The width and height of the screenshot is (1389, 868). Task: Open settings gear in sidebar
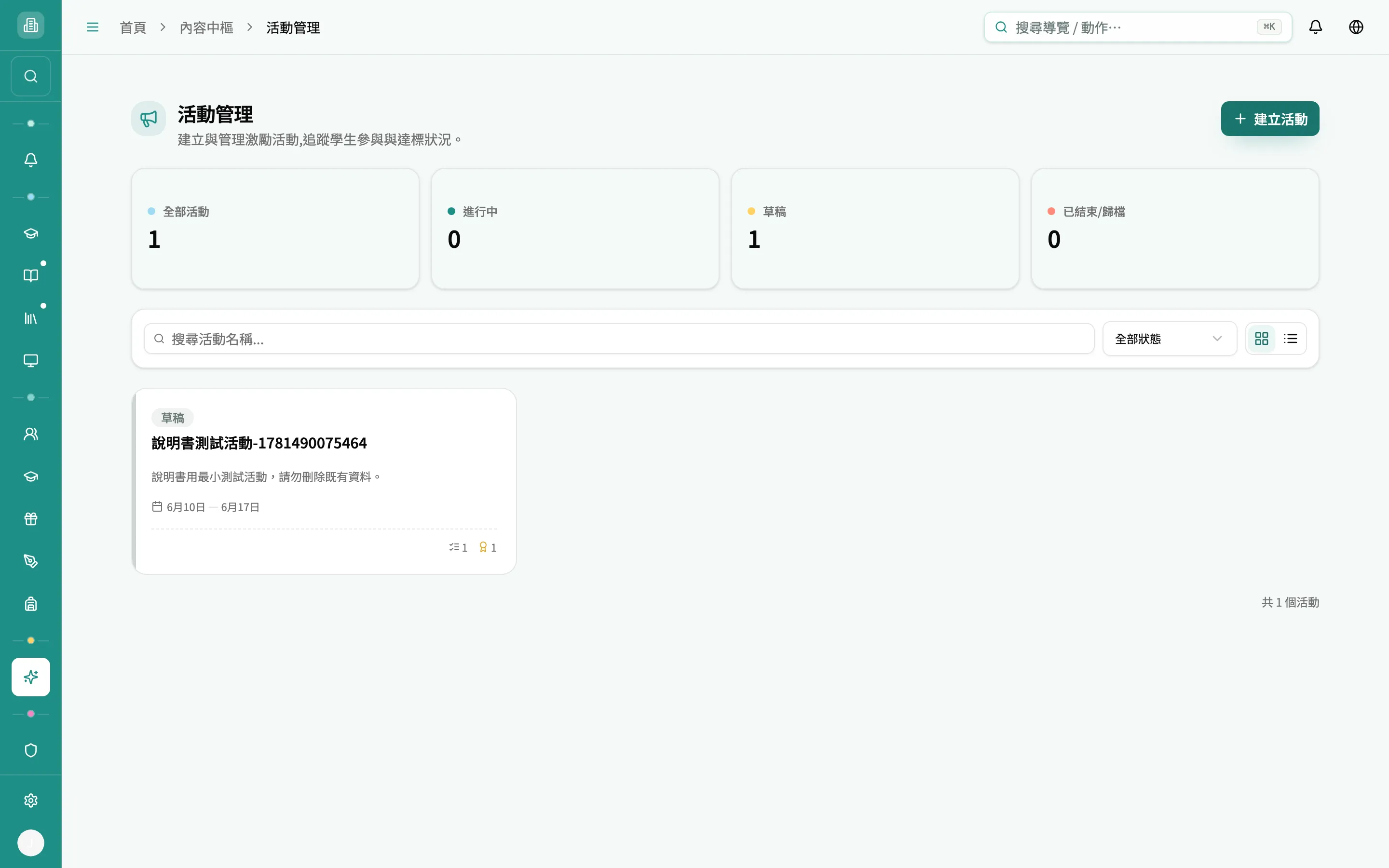30,801
